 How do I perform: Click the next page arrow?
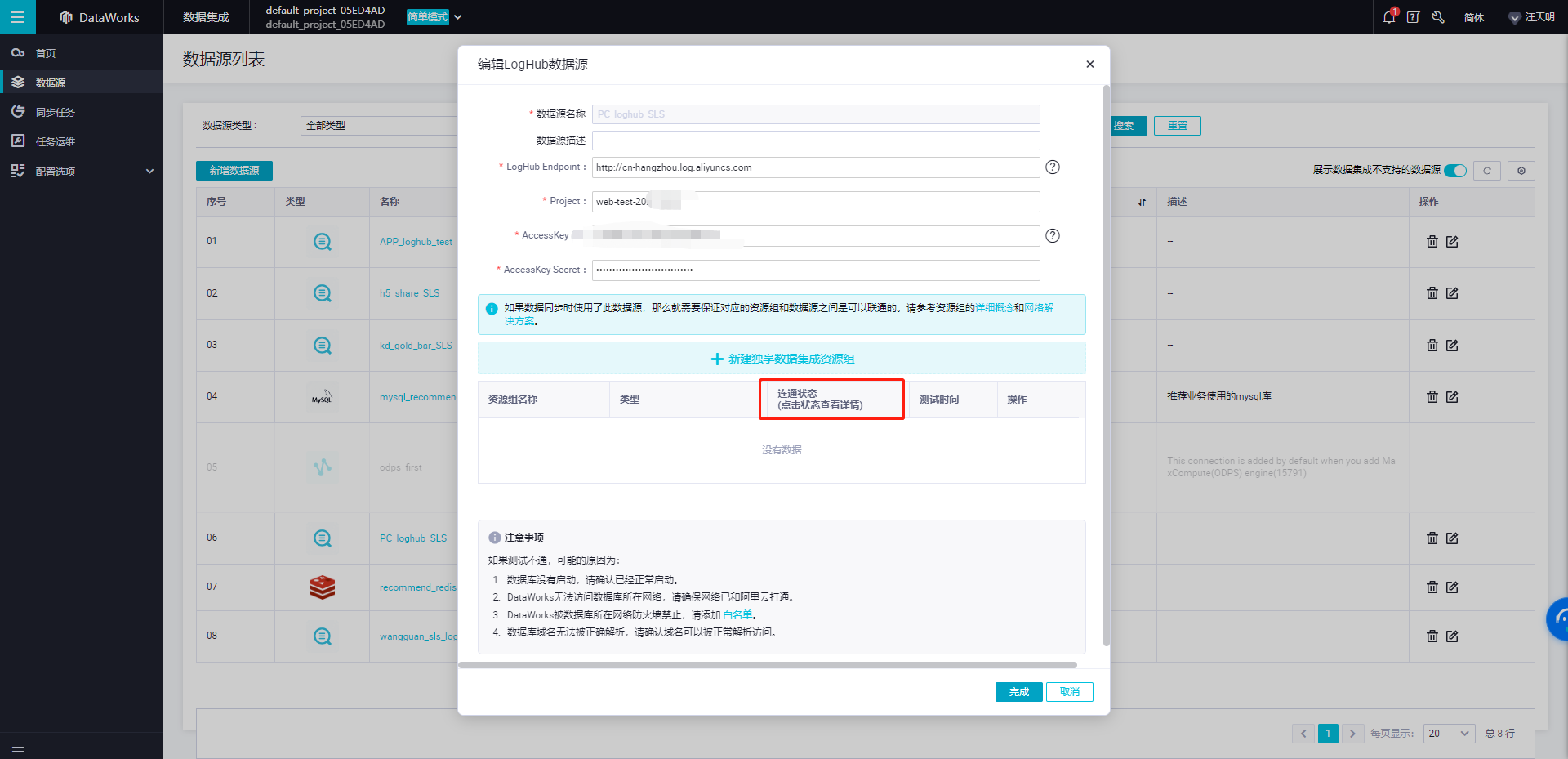coord(1352,734)
